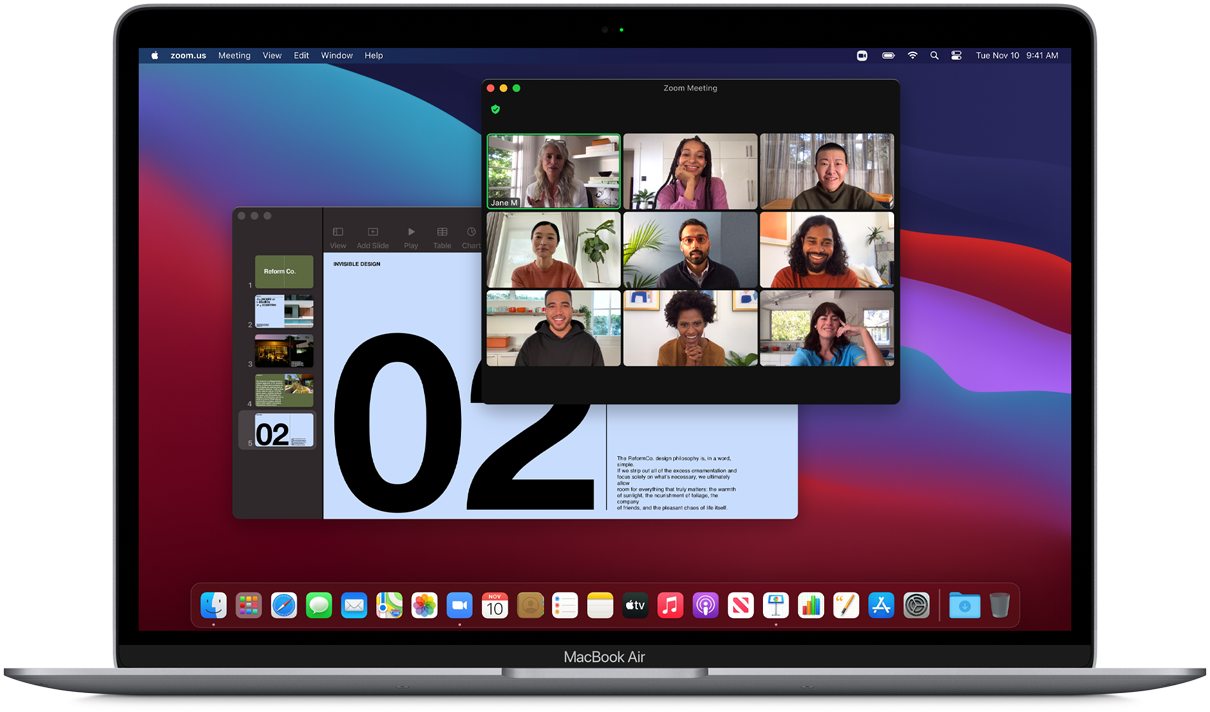Open the Numbers app from the dock
1210x712 pixels.
point(811,605)
